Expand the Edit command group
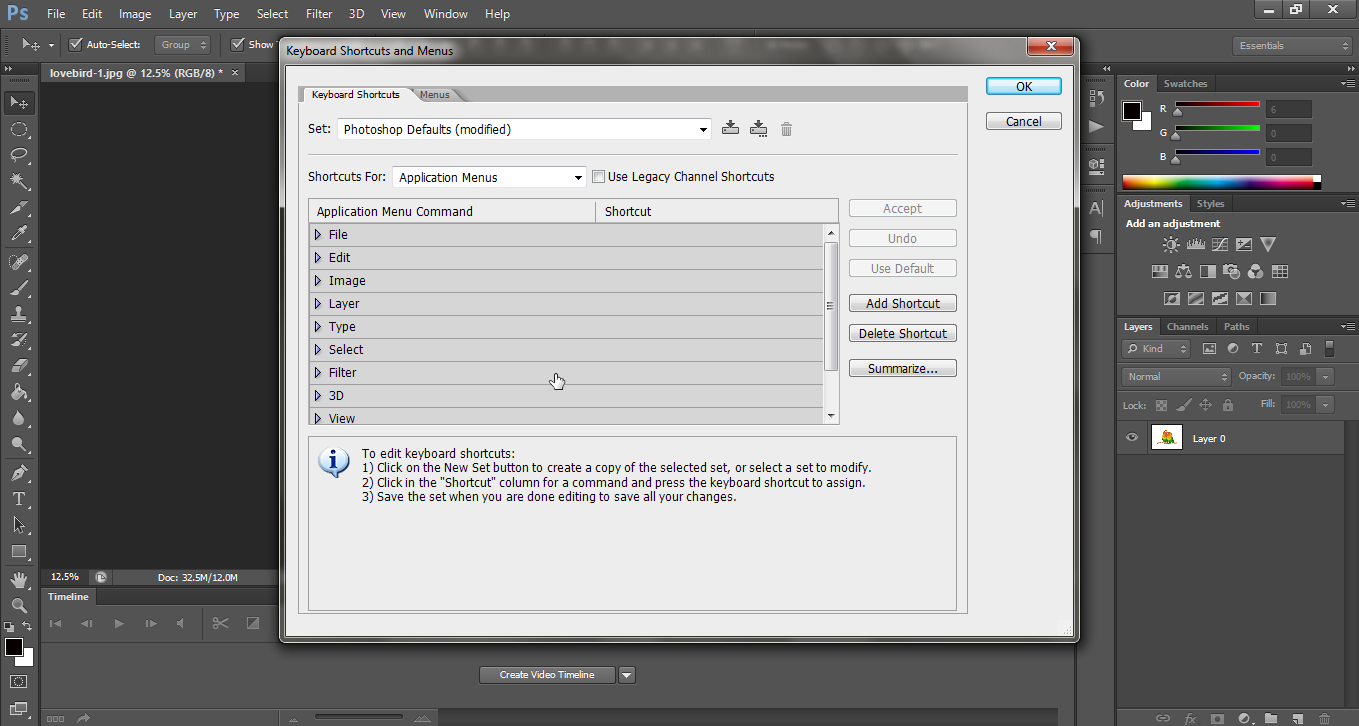The height and width of the screenshot is (726, 1359). pos(318,258)
